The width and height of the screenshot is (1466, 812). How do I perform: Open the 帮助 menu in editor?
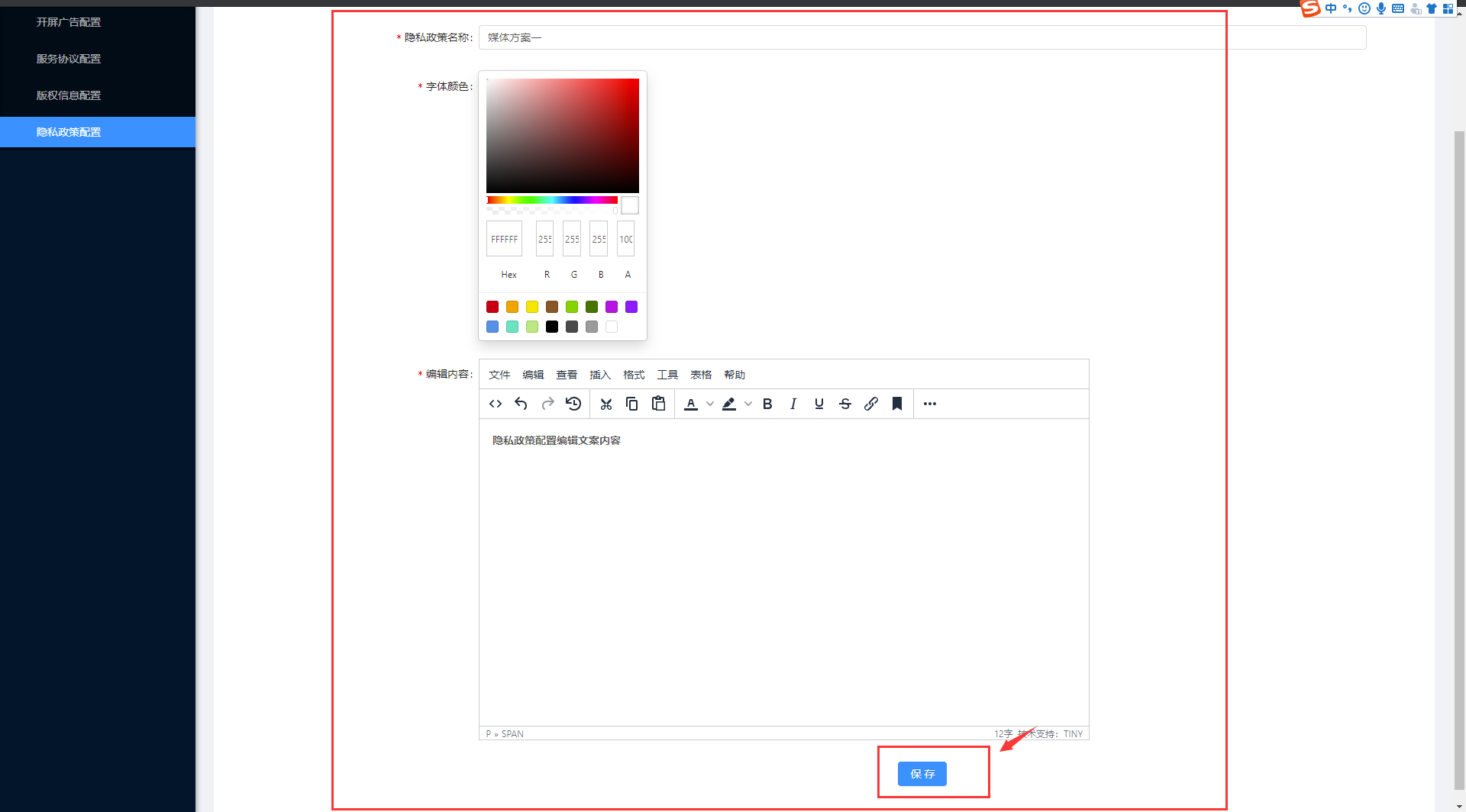(735, 375)
